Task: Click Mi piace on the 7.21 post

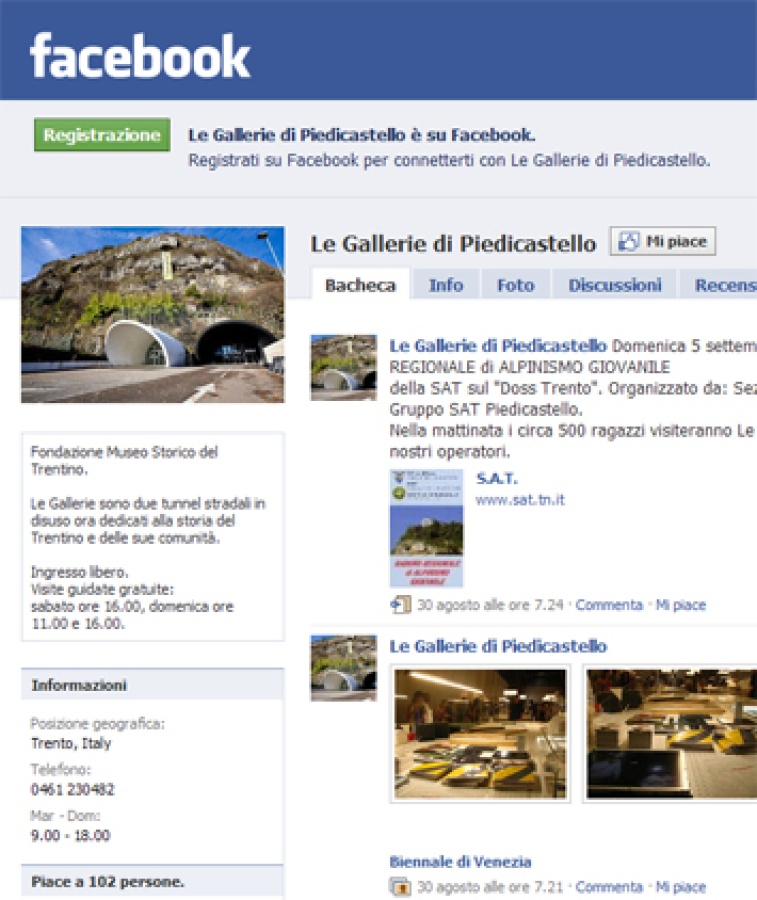Action: point(681,887)
